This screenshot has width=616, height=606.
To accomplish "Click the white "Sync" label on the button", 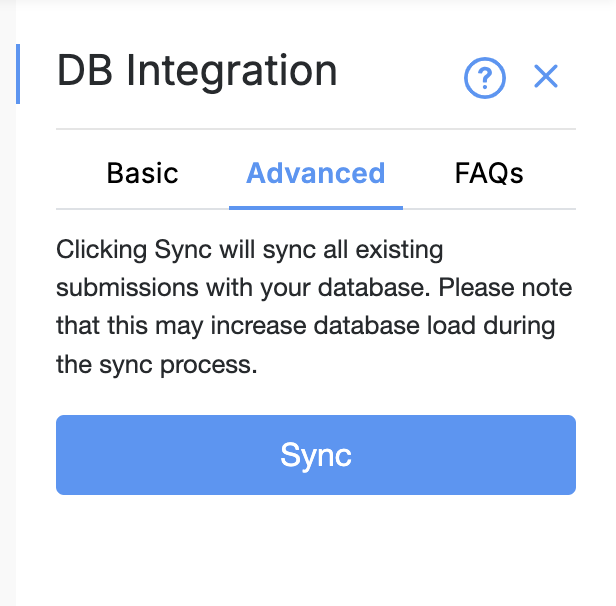I will (x=315, y=455).
